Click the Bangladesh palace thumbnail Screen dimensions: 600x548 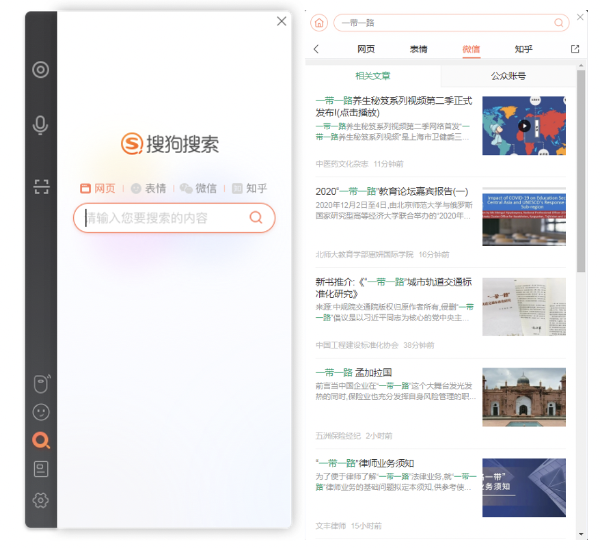[x=524, y=397]
